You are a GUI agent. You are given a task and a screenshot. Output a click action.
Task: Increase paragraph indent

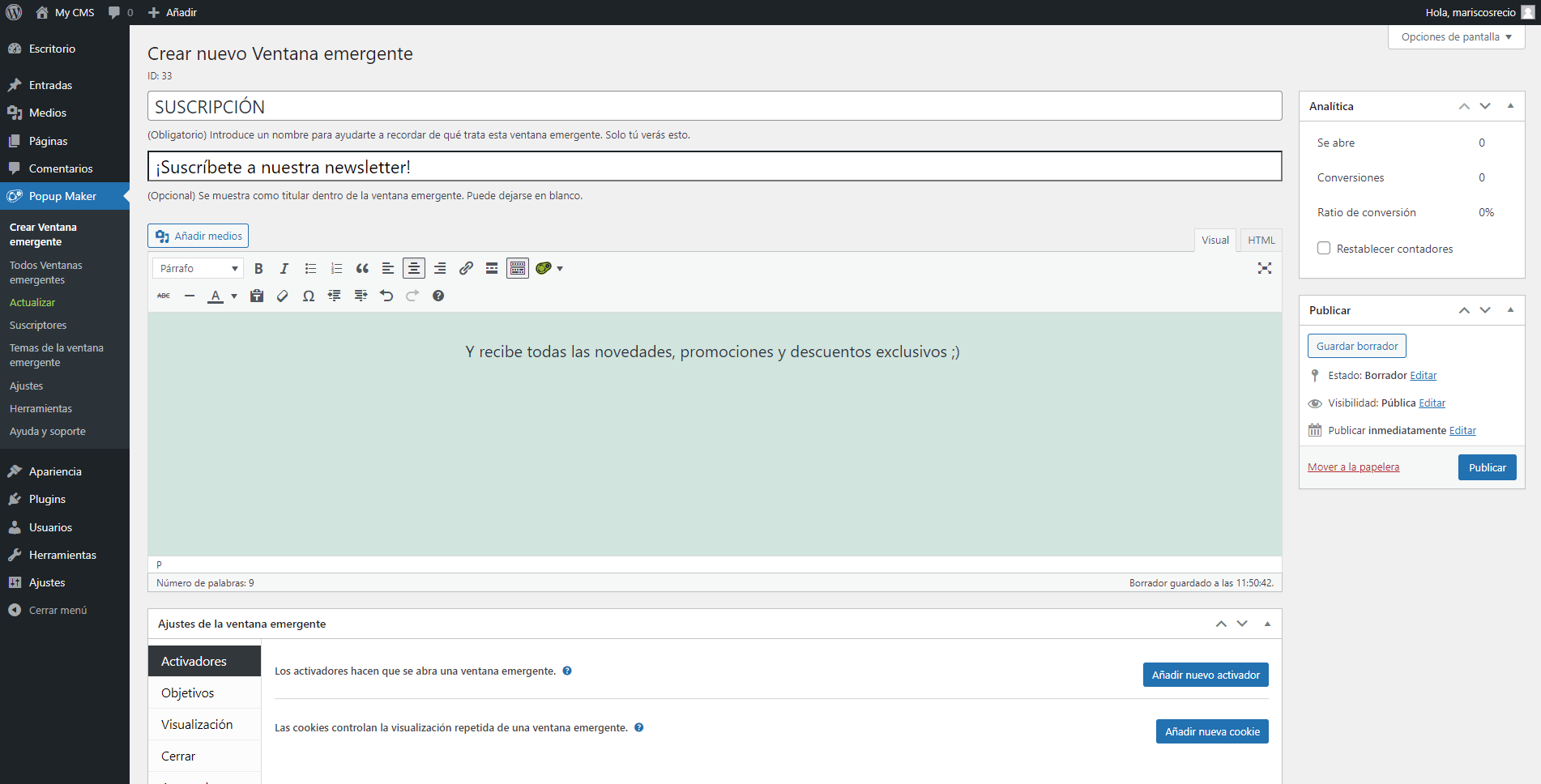click(361, 296)
